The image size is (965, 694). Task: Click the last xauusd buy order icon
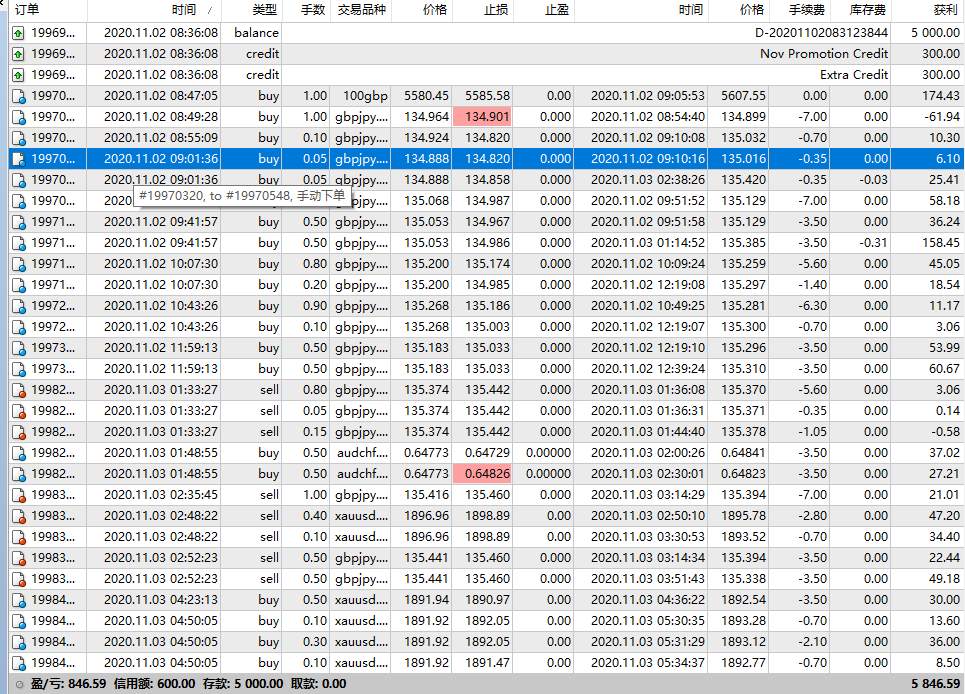coord(18,663)
